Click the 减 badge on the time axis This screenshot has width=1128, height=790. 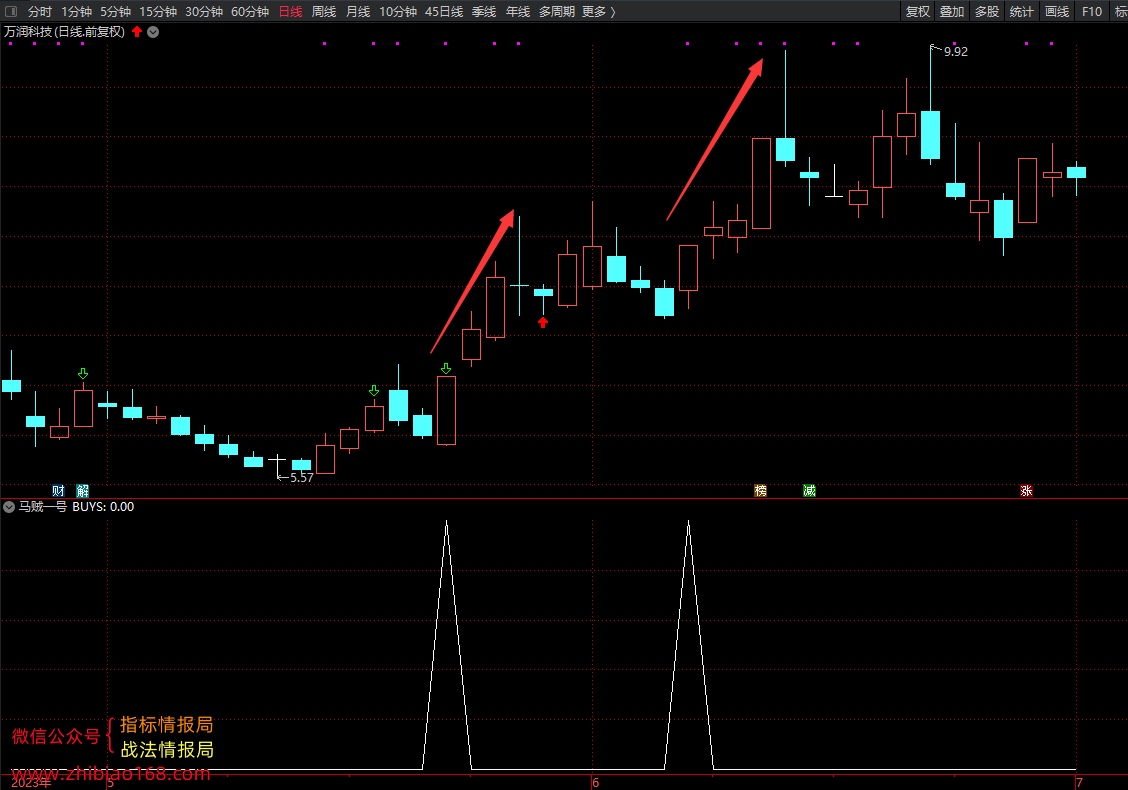[x=809, y=491]
